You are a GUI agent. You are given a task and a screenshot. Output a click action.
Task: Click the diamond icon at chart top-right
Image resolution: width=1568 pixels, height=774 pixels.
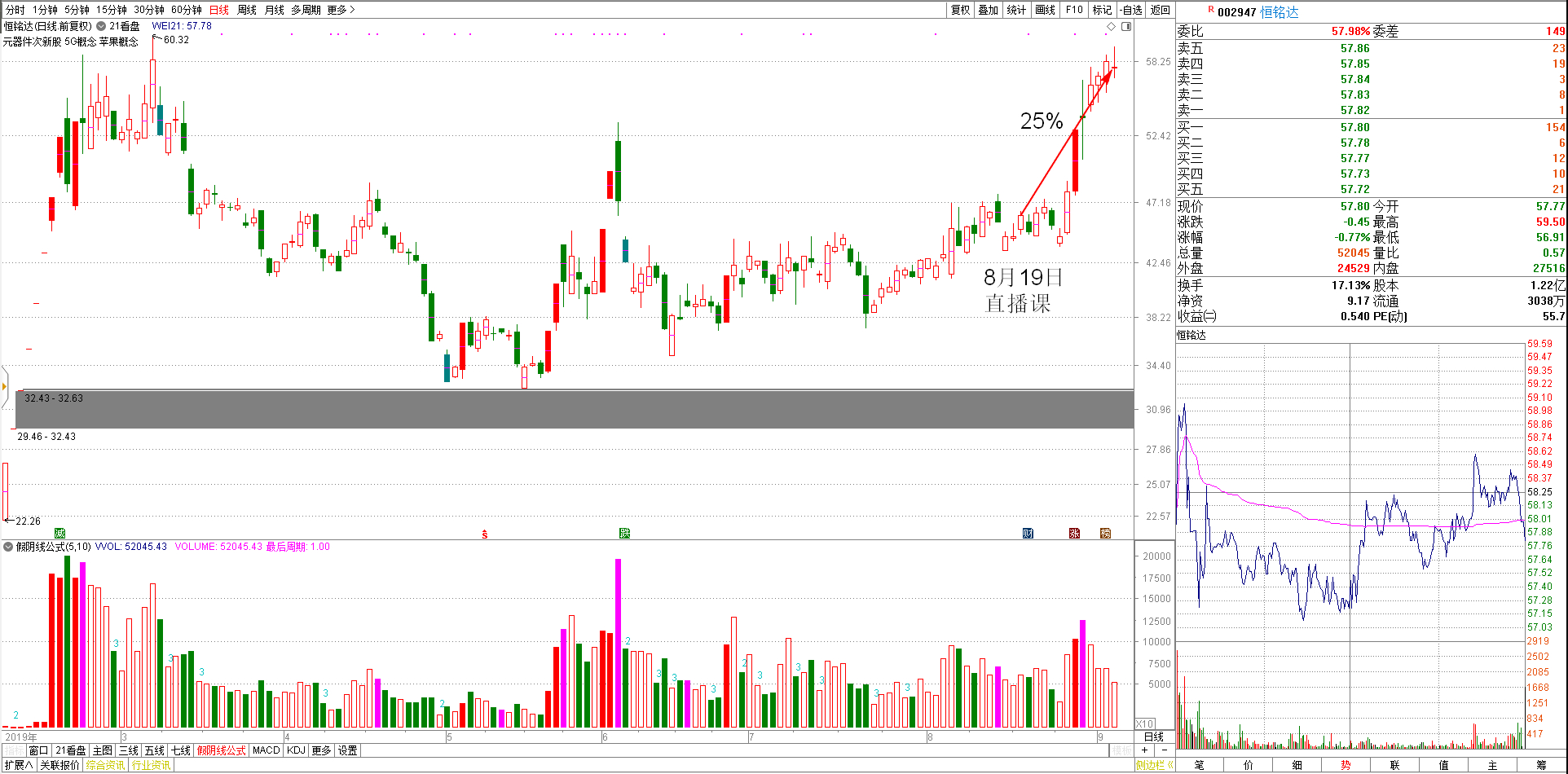tap(1111, 27)
